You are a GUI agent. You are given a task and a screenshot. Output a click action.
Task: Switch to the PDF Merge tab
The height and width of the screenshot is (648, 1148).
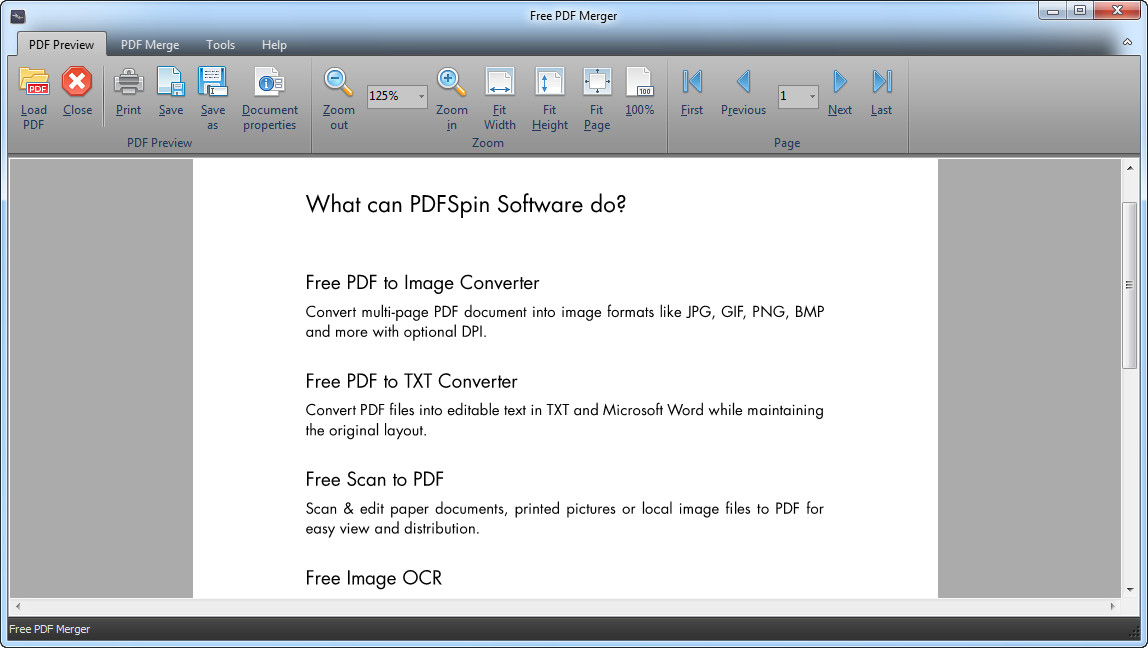click(x=150, y=45)
